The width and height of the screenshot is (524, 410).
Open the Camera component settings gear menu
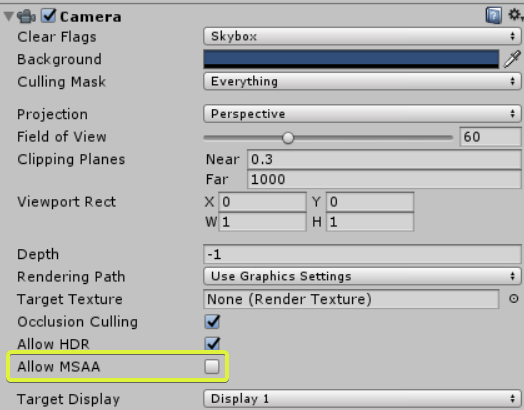tap(515, 15)
